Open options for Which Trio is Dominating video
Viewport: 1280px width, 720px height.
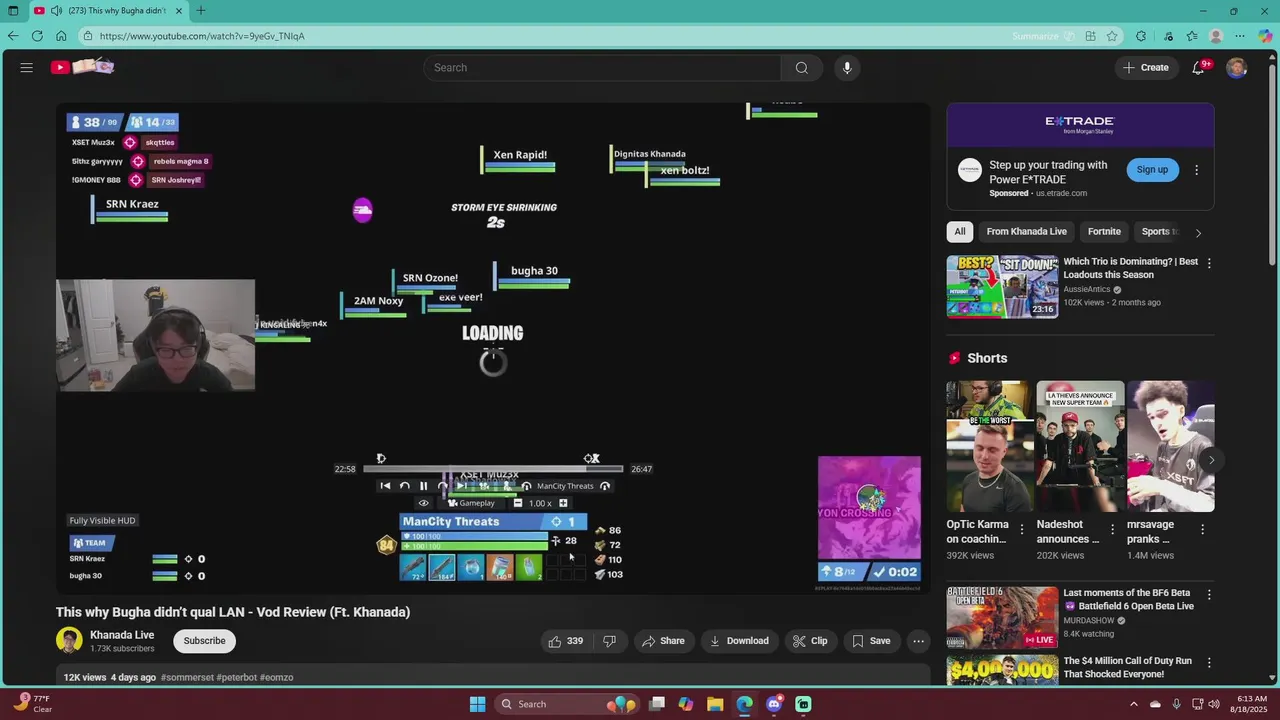[1209, 263]
